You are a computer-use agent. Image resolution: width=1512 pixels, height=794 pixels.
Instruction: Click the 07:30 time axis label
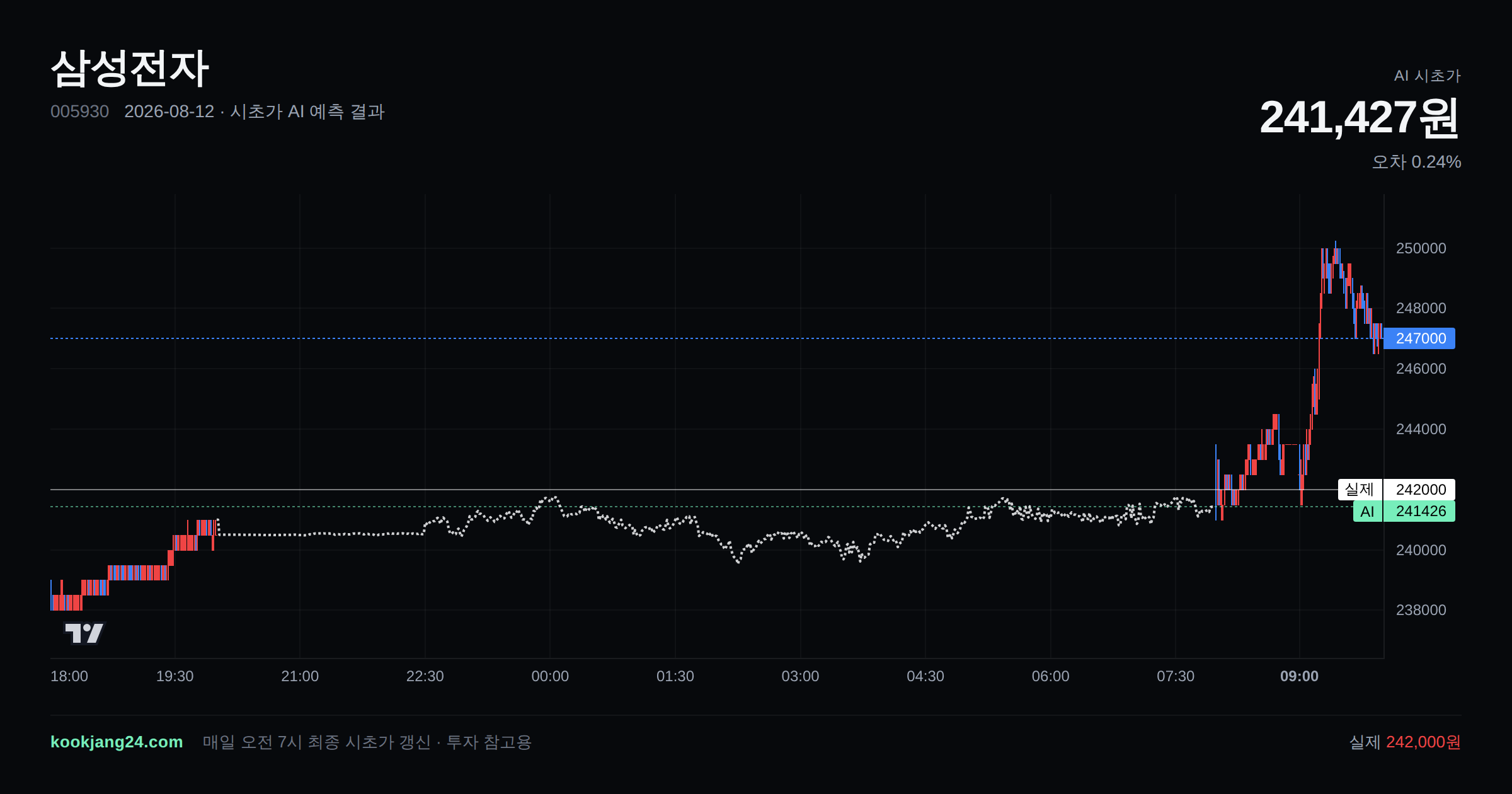pyautogui.click(x=1175, y=676)
